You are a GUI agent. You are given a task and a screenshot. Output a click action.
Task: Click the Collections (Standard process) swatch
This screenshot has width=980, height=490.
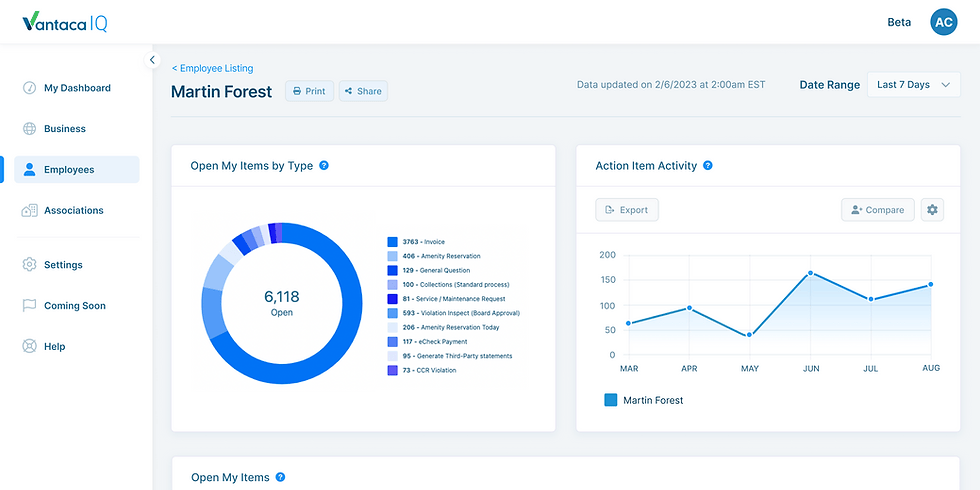[392, 284]
